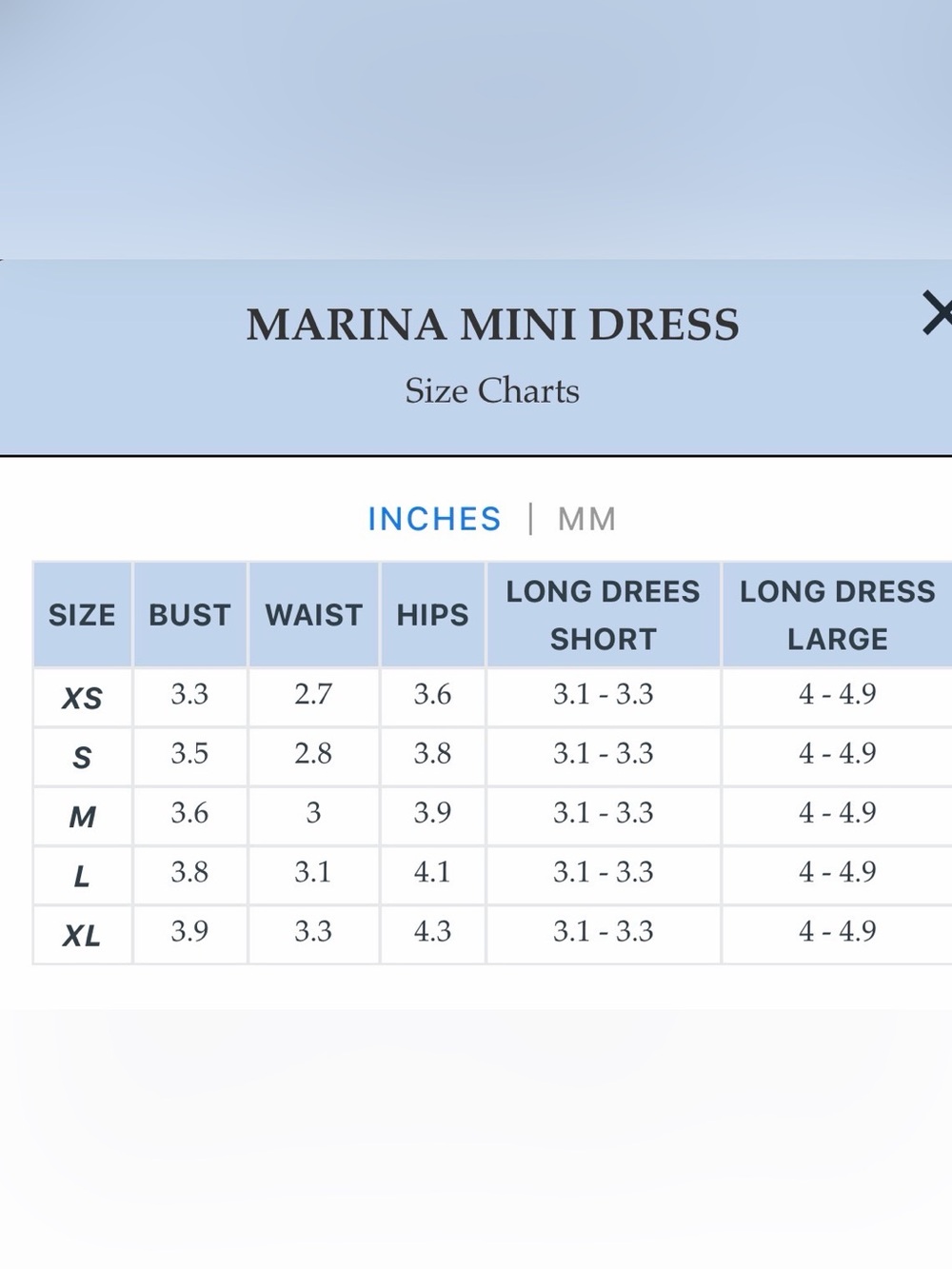The width and height of the screenshot is (952, 1269).
Task: Click XL row long dress large range
Action: pos(838,931)
